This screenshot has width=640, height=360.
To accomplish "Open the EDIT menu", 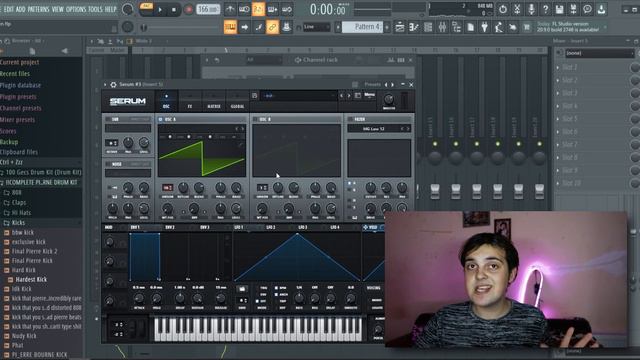I will (x=8, y=9).
